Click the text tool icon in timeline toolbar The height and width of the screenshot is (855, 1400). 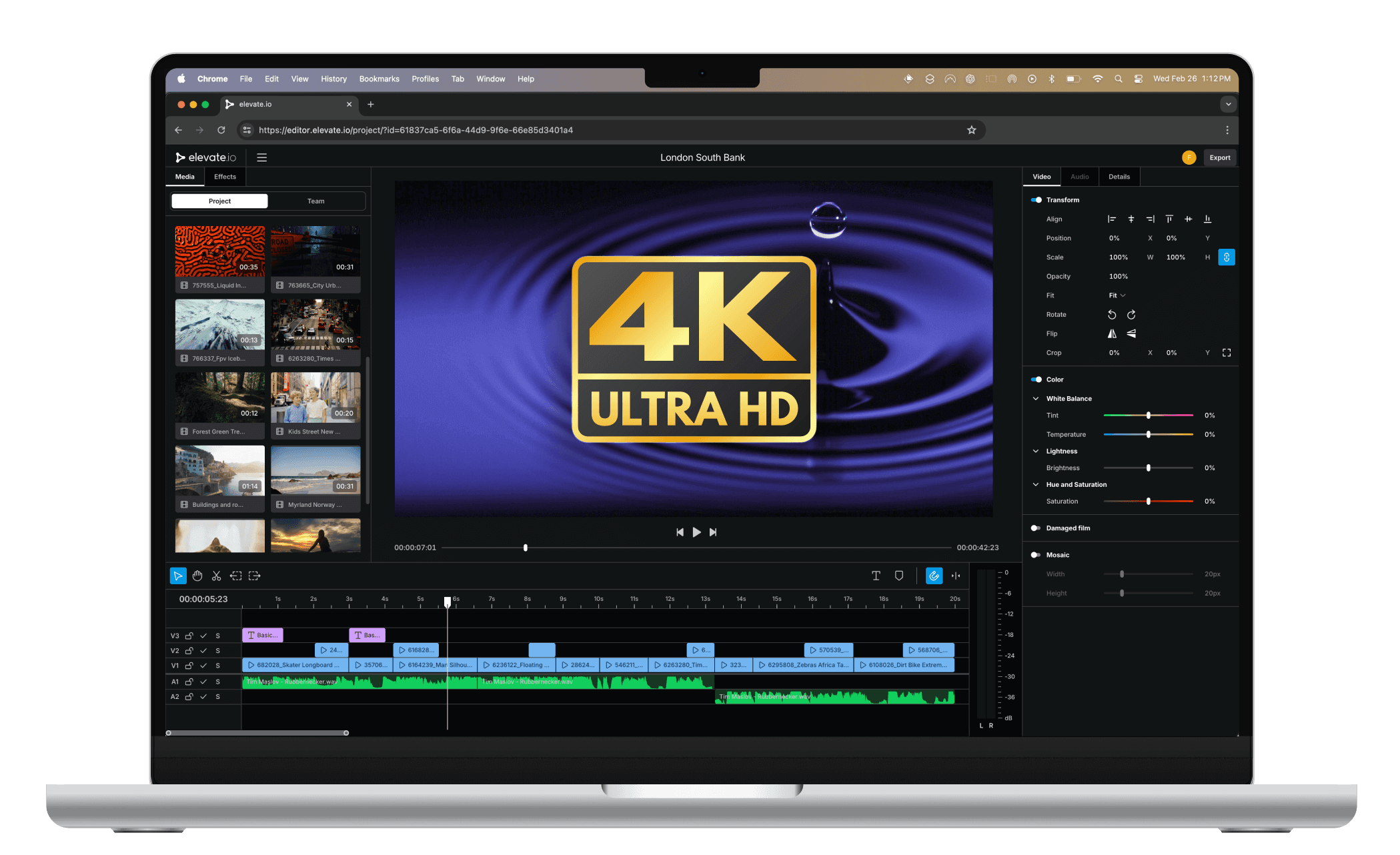coord(876,576)
